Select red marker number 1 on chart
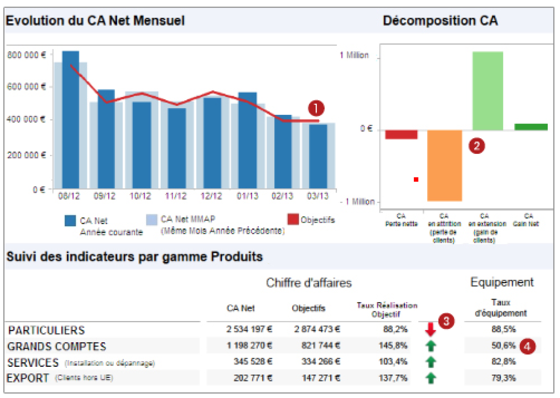The image size is (560, 398). click(316, 108)
